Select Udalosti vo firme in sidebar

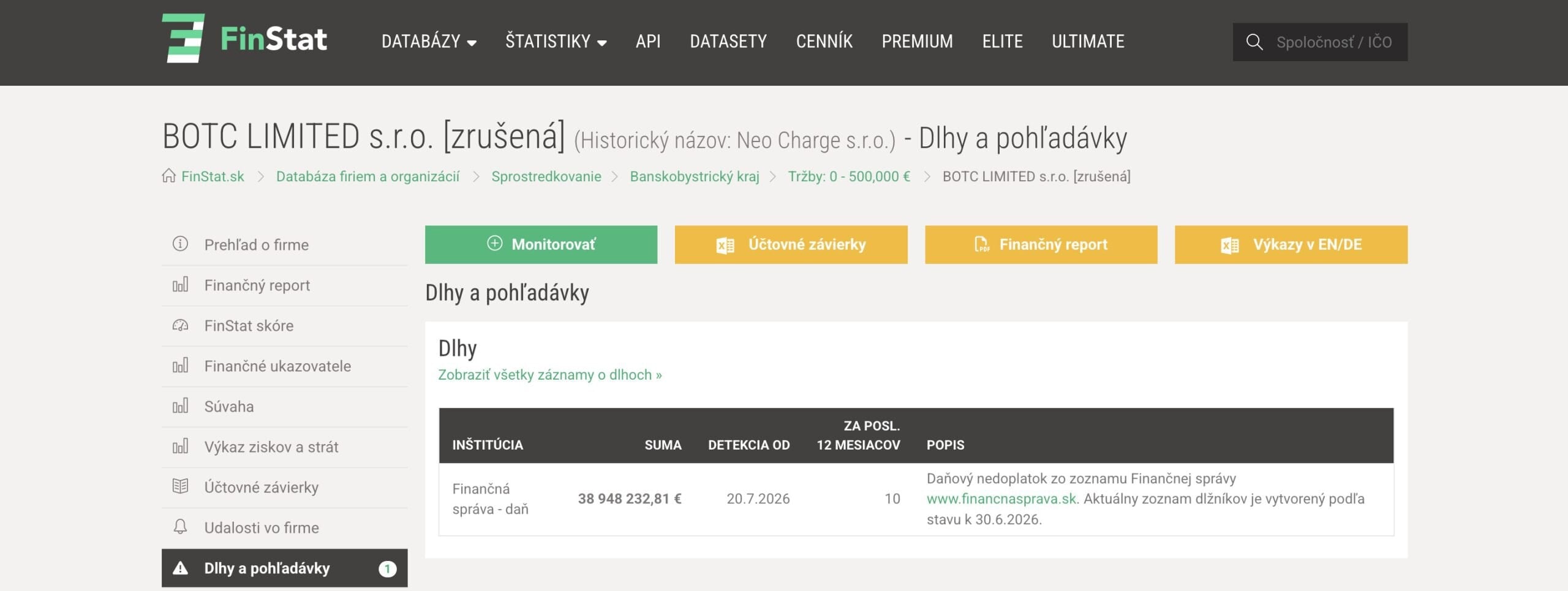[284, 527]
